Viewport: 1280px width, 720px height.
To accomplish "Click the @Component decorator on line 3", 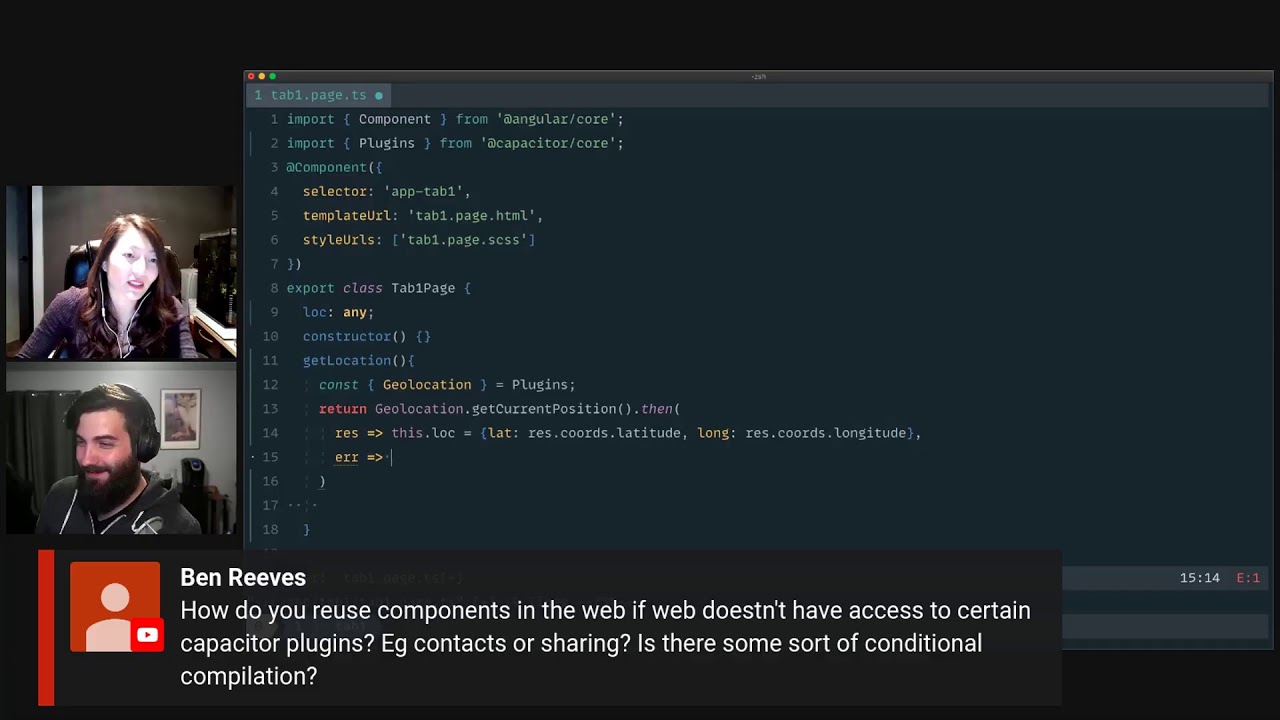I will (x=327, y=167).
